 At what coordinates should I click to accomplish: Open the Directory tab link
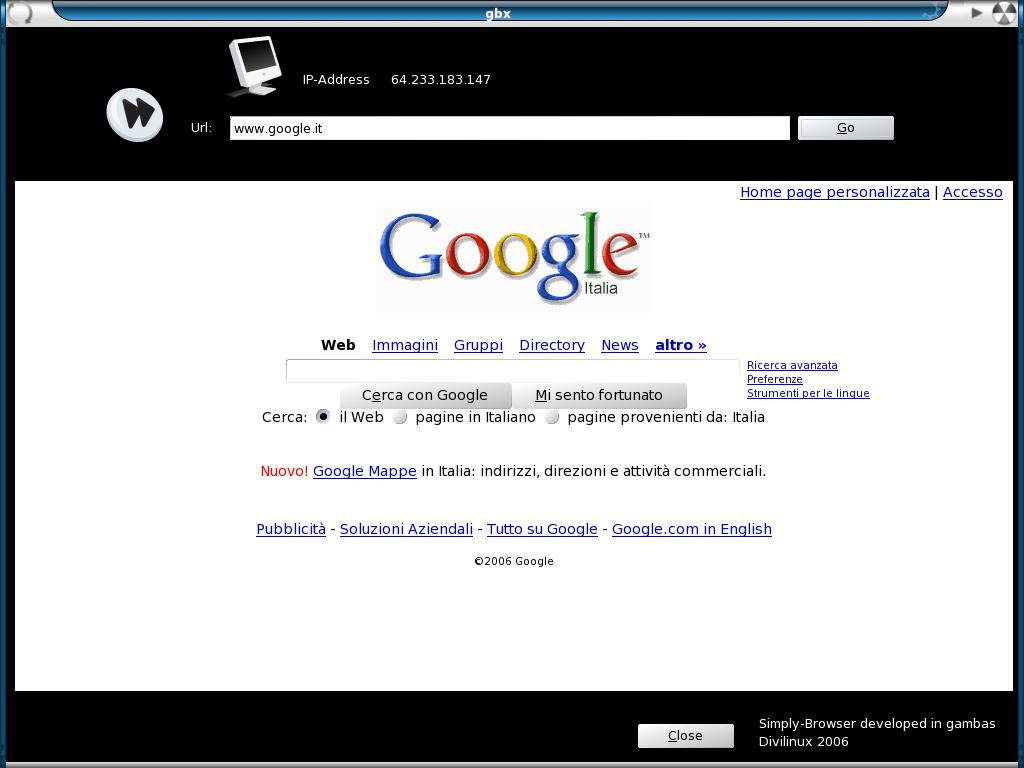point(552,345)
